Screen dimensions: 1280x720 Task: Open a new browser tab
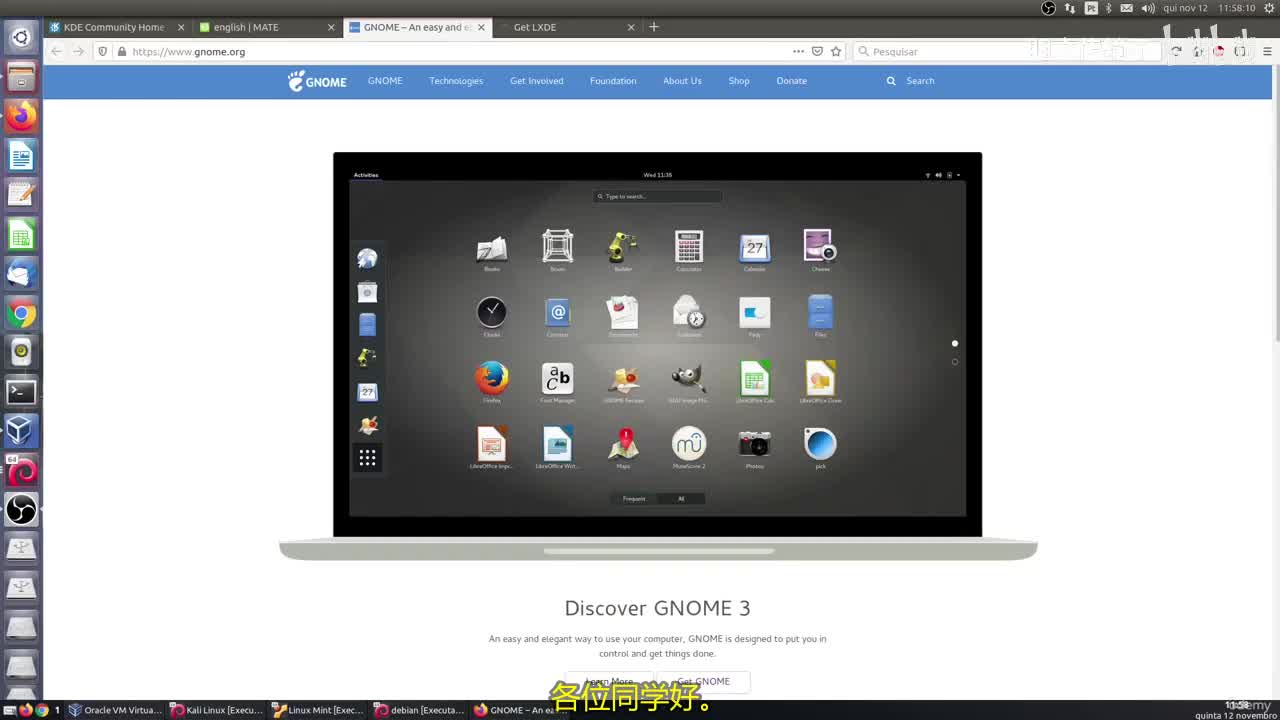click(654, 27)
